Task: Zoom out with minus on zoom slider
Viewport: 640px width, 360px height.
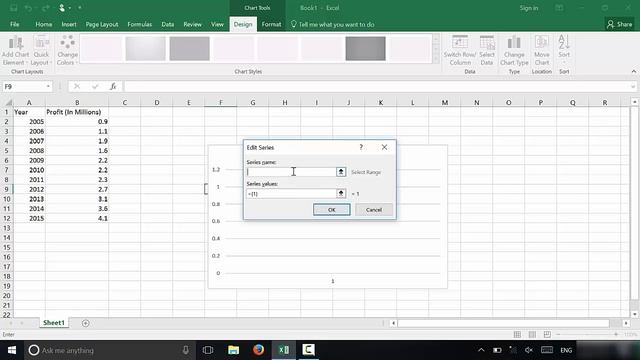Action: pos(558,334)
